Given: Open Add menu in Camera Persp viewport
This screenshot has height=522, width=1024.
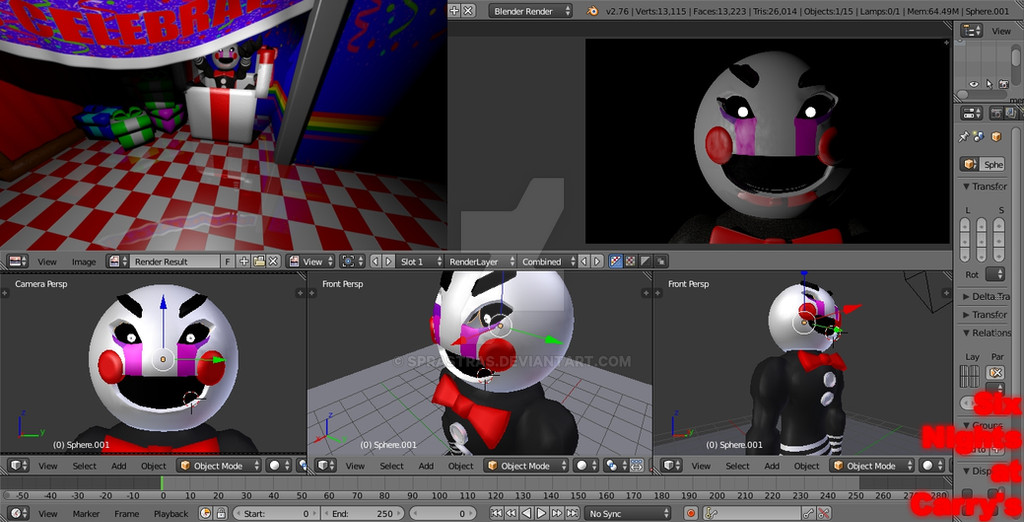Looking at the screenshot, I should pos(119,466).
